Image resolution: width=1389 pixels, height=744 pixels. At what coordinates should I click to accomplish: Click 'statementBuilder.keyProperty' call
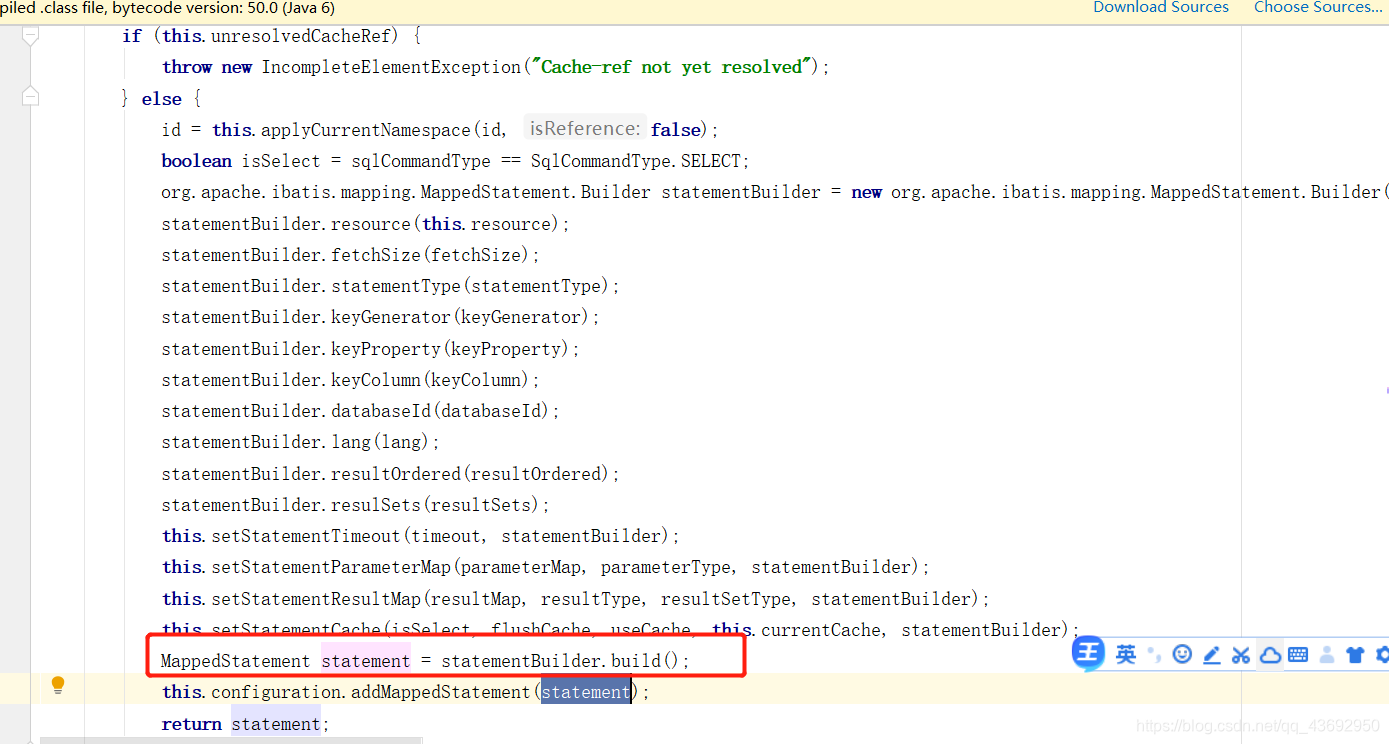pos(301,349)
